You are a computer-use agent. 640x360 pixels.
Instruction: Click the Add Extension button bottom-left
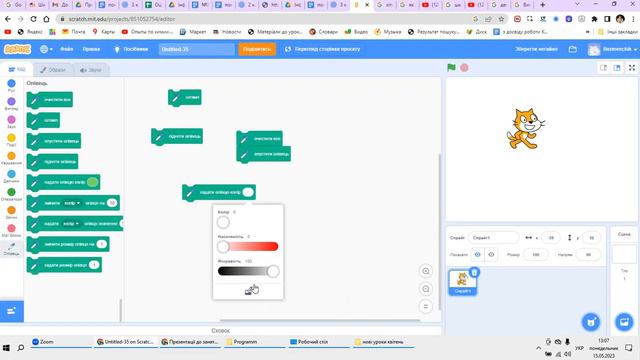pos(11,311)
